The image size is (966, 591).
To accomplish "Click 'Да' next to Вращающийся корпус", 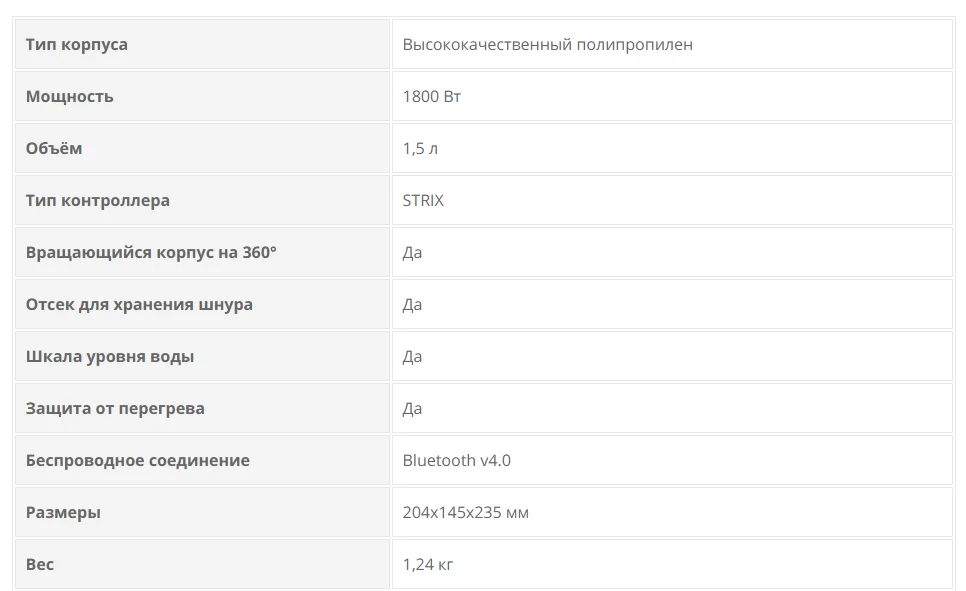I will [x=412, y=252].
